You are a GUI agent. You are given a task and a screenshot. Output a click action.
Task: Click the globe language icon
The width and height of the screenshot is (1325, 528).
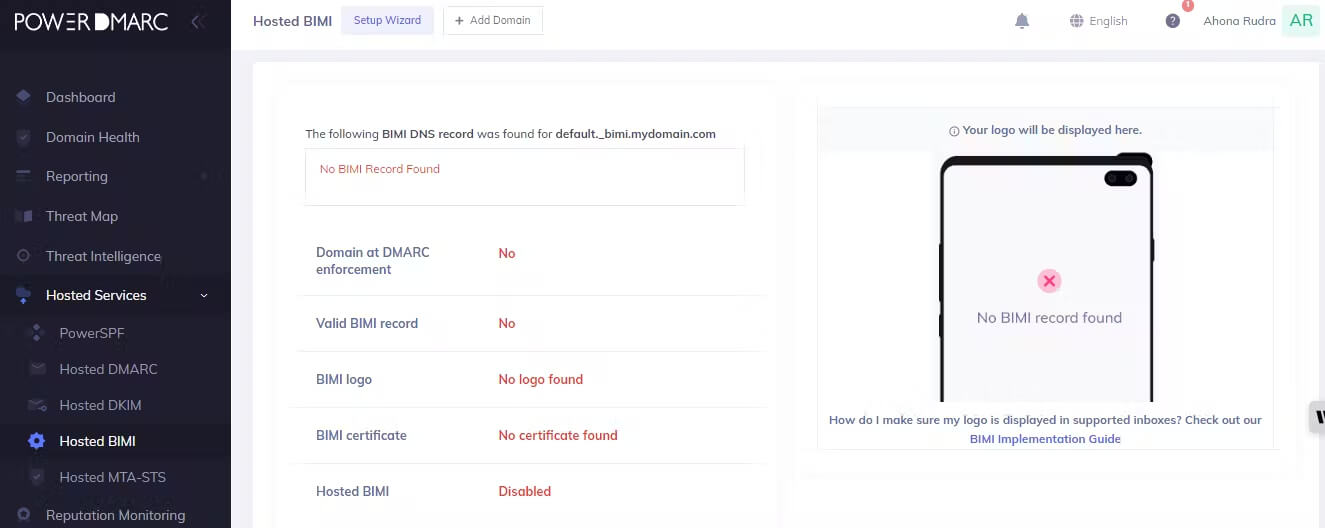[1077, 21]
